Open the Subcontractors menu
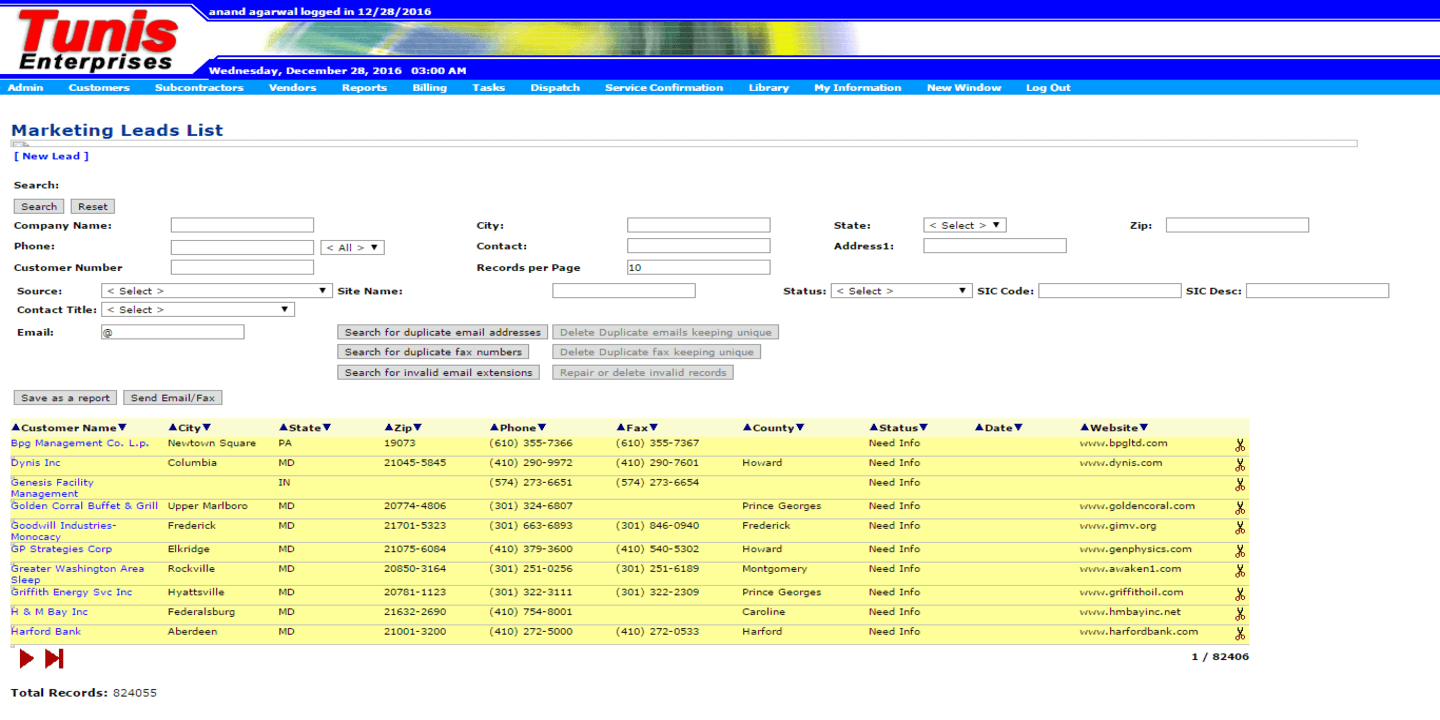The width and height of the screenshot is (1440, 720). (x=199, y=88)
